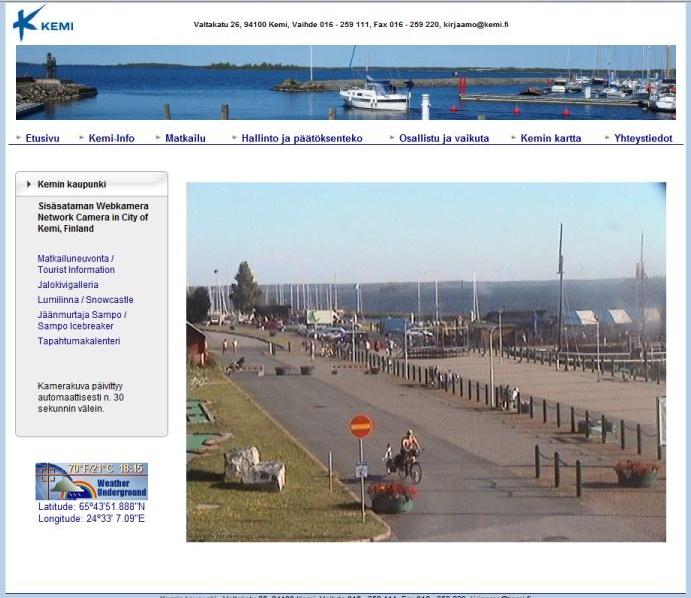Click the arrow beside Kemin kaupunki
Screen dimensions: 691x598
coord(29,184)
